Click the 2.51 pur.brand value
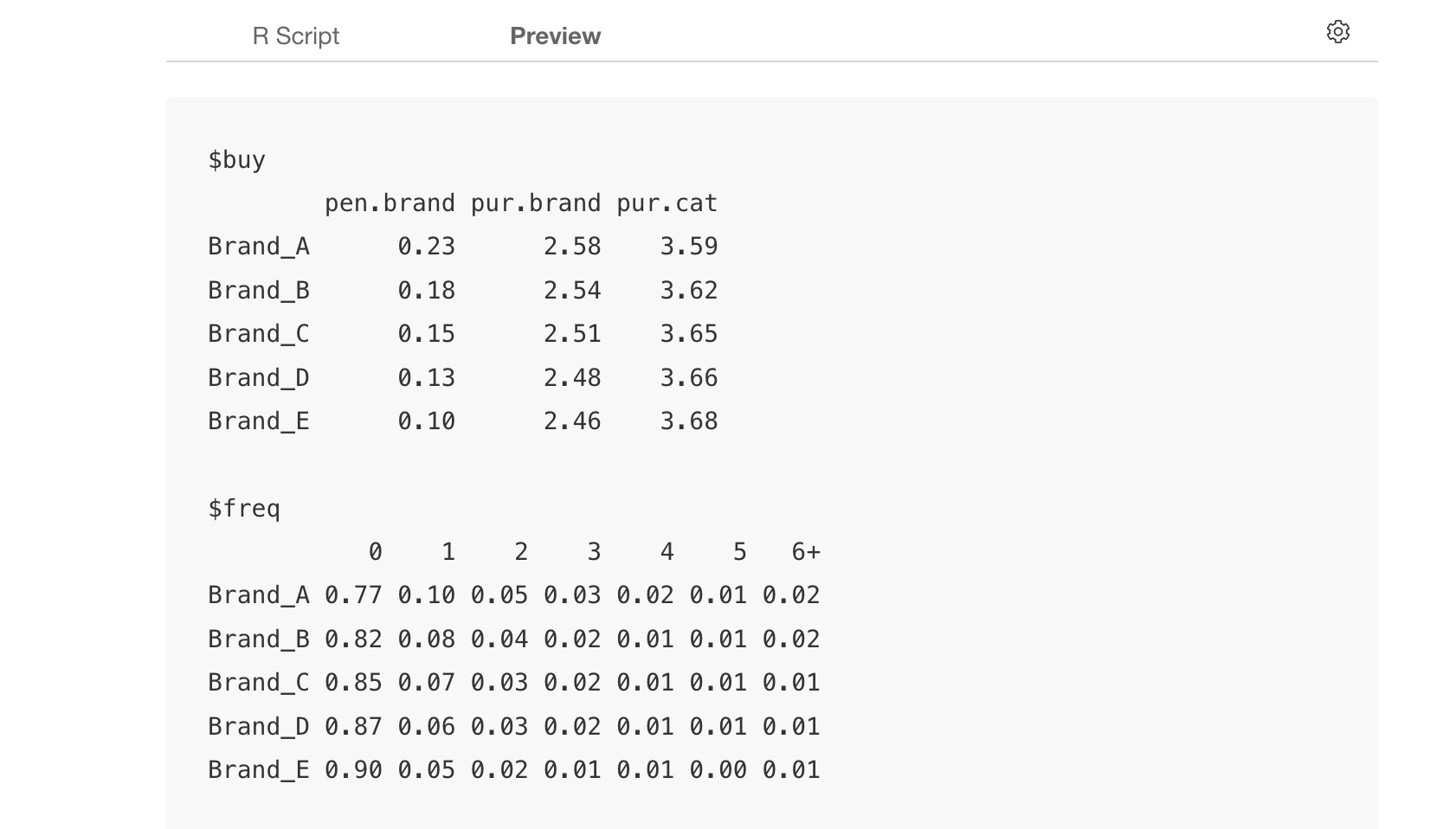The height and width of the screenshot is (829, 1456). (572, 334)
